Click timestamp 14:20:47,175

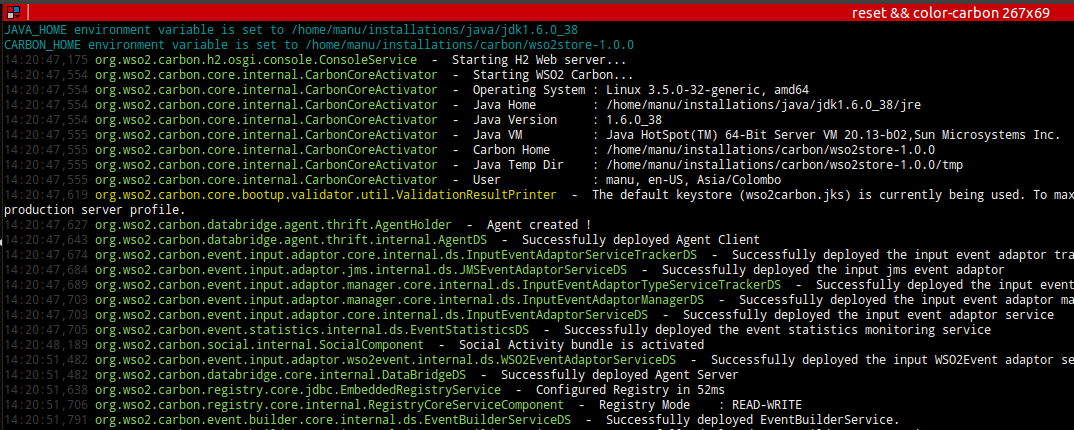pyautogui.click(x=46, y=60)
